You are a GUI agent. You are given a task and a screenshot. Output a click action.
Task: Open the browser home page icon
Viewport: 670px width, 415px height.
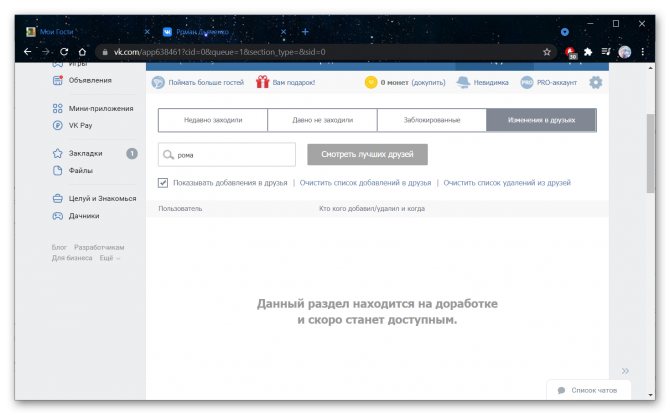pyautogui.click(x=82, y=52)
